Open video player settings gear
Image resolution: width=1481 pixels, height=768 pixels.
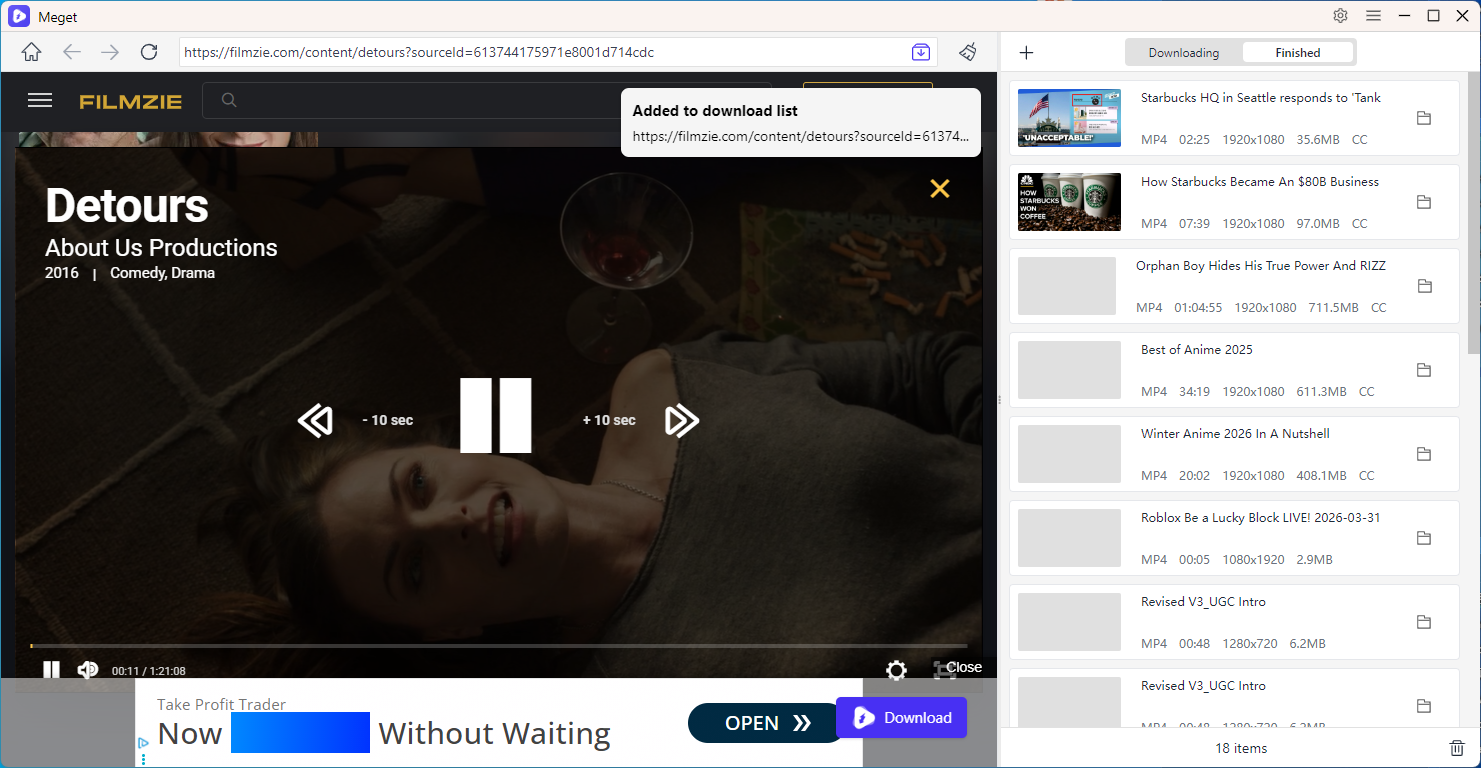tap(896, 670)
